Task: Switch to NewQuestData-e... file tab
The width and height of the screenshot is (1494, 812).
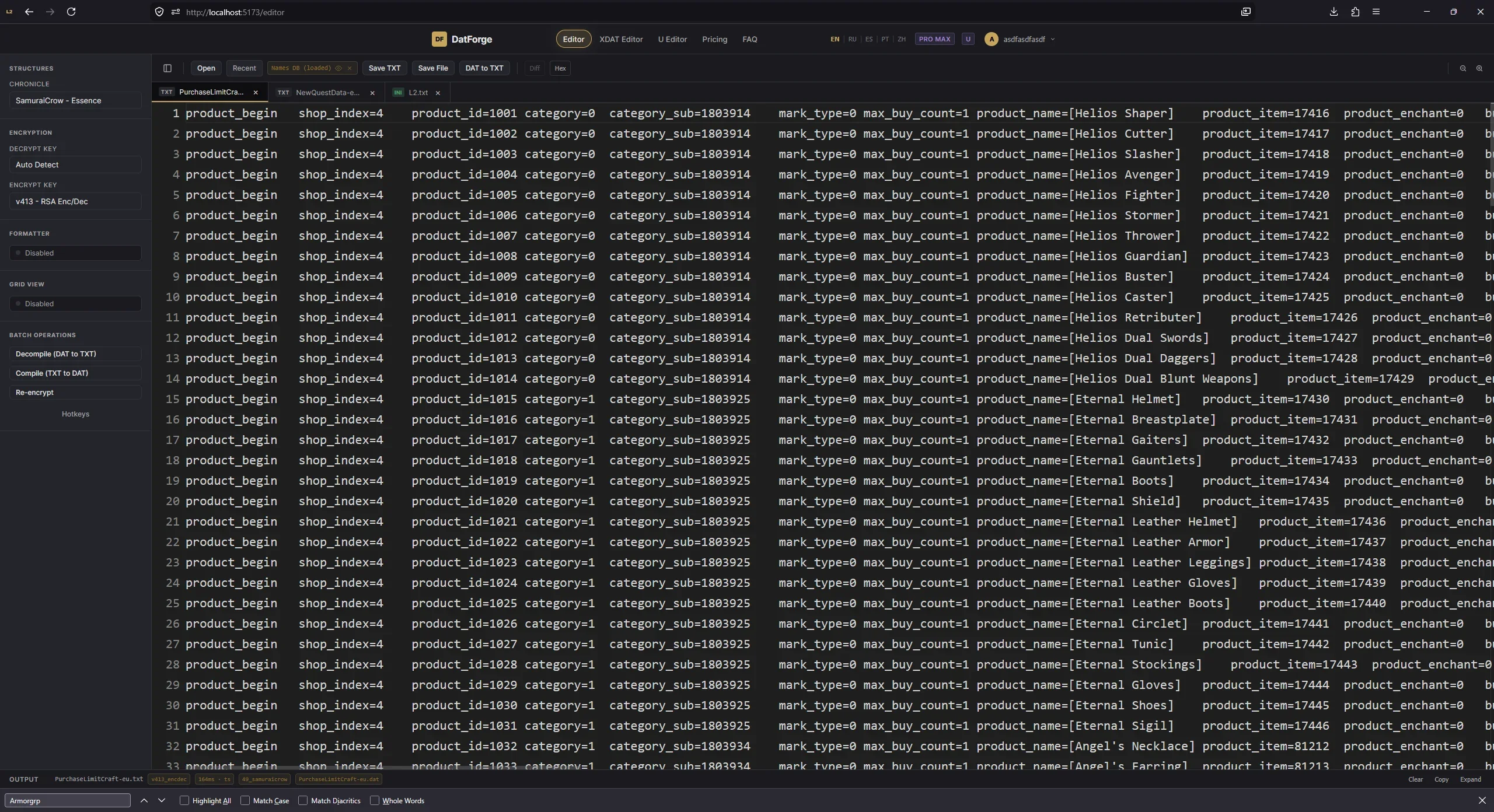Action: (x=327, y=92)
